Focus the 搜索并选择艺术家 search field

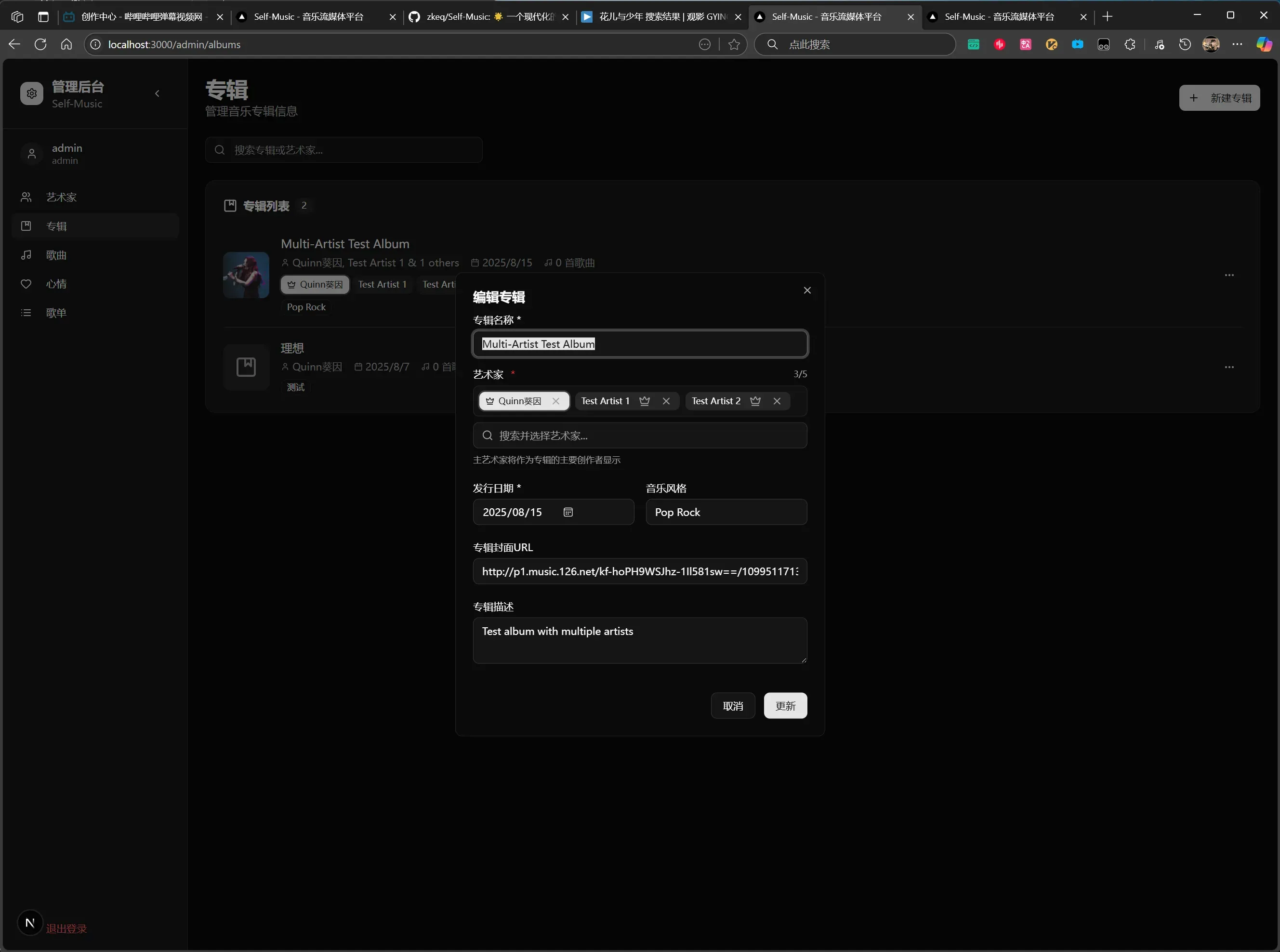coord(639,436)
